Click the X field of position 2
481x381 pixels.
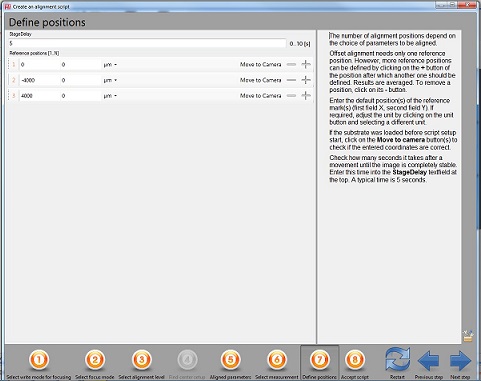click(40, 80)
